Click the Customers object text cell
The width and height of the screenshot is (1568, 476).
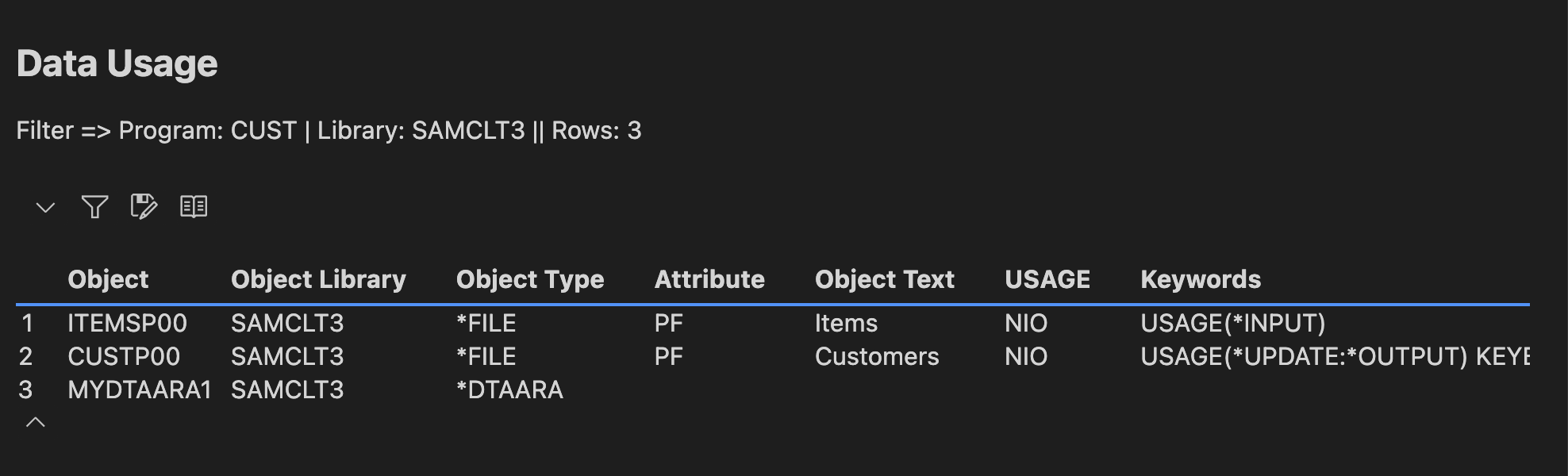point(877,356)
